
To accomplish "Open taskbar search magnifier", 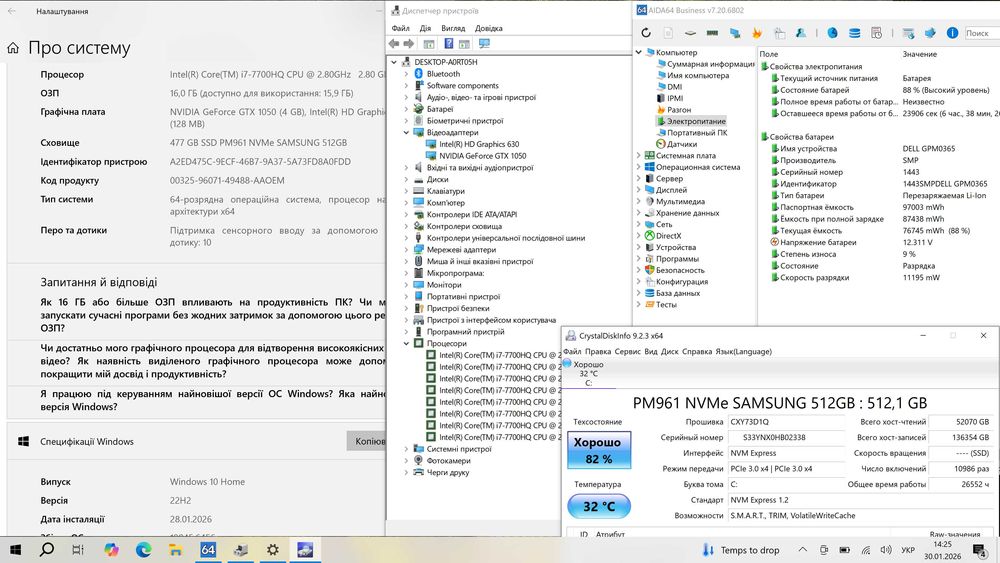I will click(x=47, y=549).
